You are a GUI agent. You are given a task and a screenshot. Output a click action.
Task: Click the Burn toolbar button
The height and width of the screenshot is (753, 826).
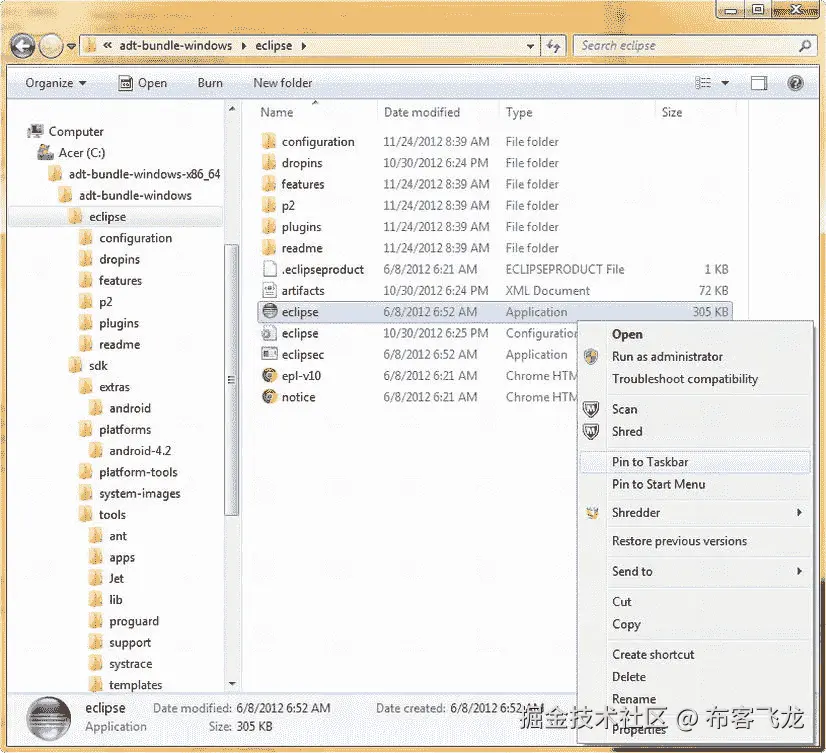tap(210, 83)
